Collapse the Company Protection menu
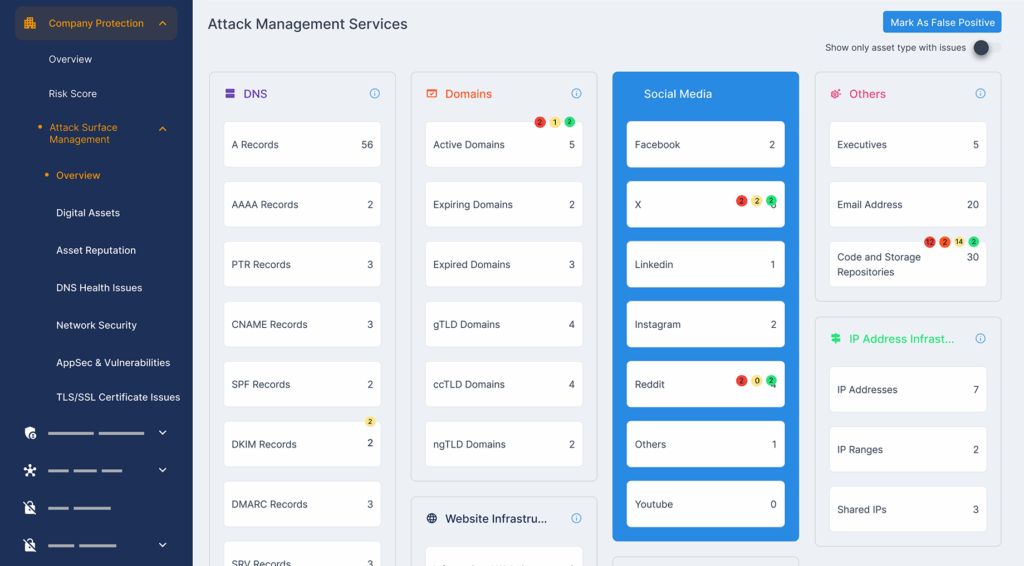 tap(163, 24)
